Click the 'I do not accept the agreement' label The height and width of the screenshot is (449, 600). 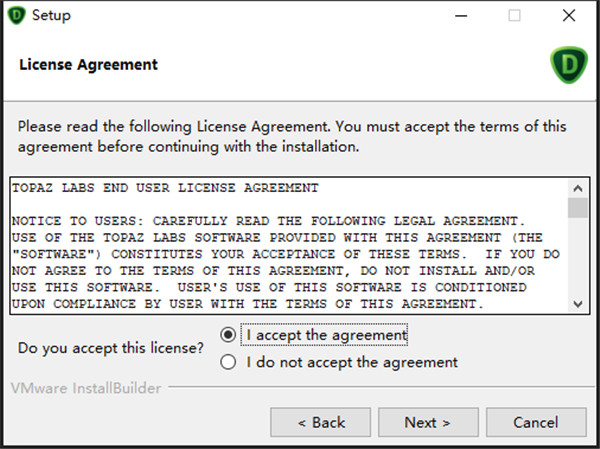(352, 362)
